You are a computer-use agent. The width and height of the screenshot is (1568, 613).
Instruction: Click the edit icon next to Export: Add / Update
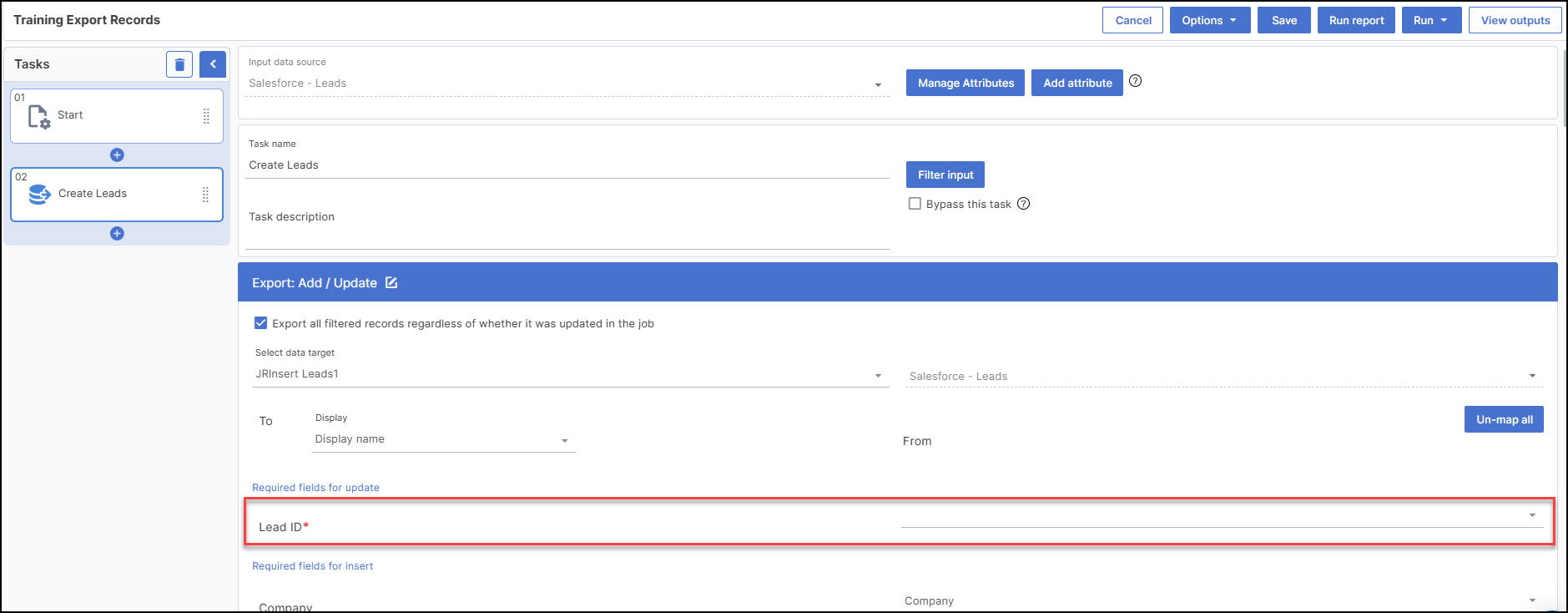391,283
